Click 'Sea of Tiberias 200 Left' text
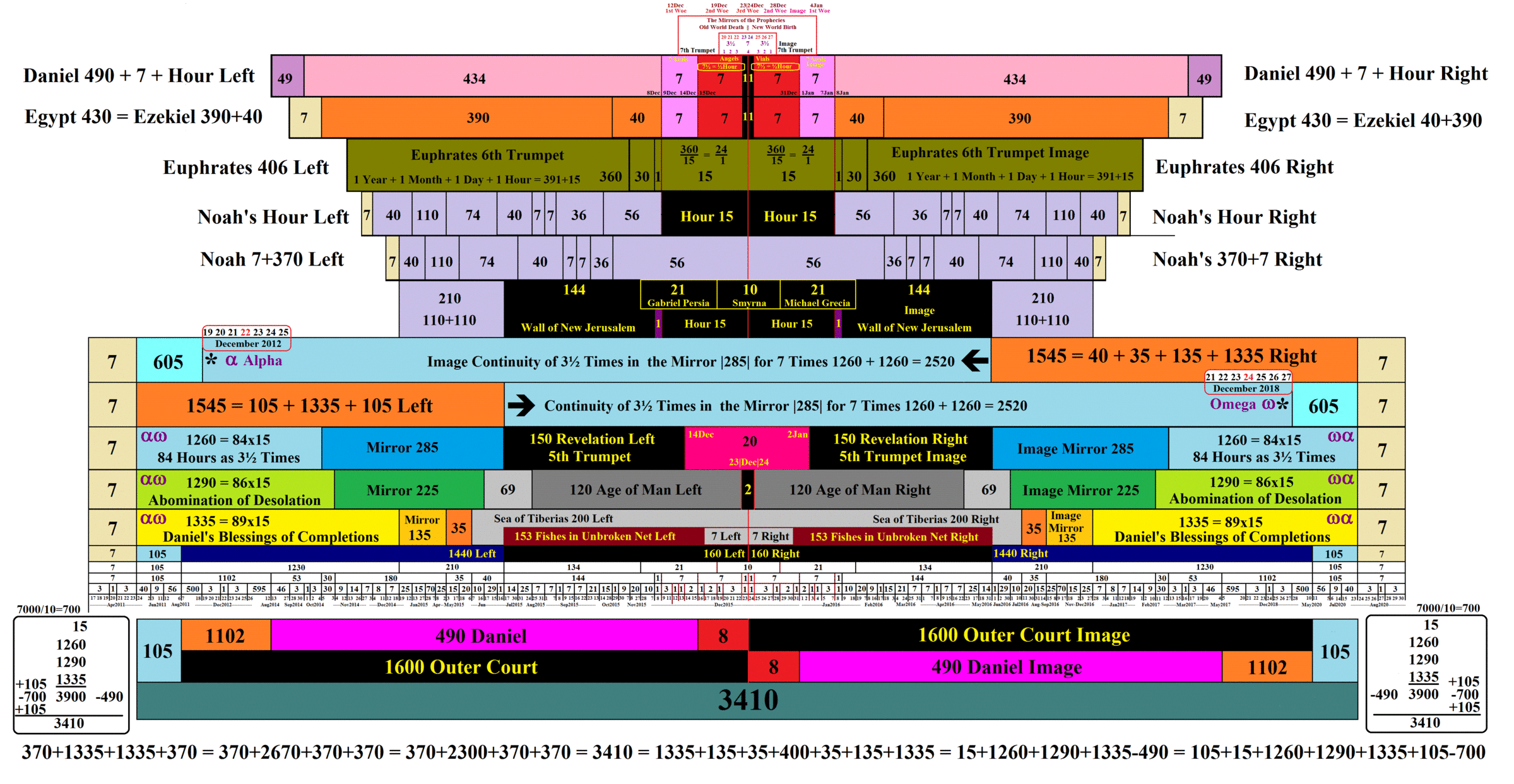This screenshot has height=784, width=1514. point(553,518)
